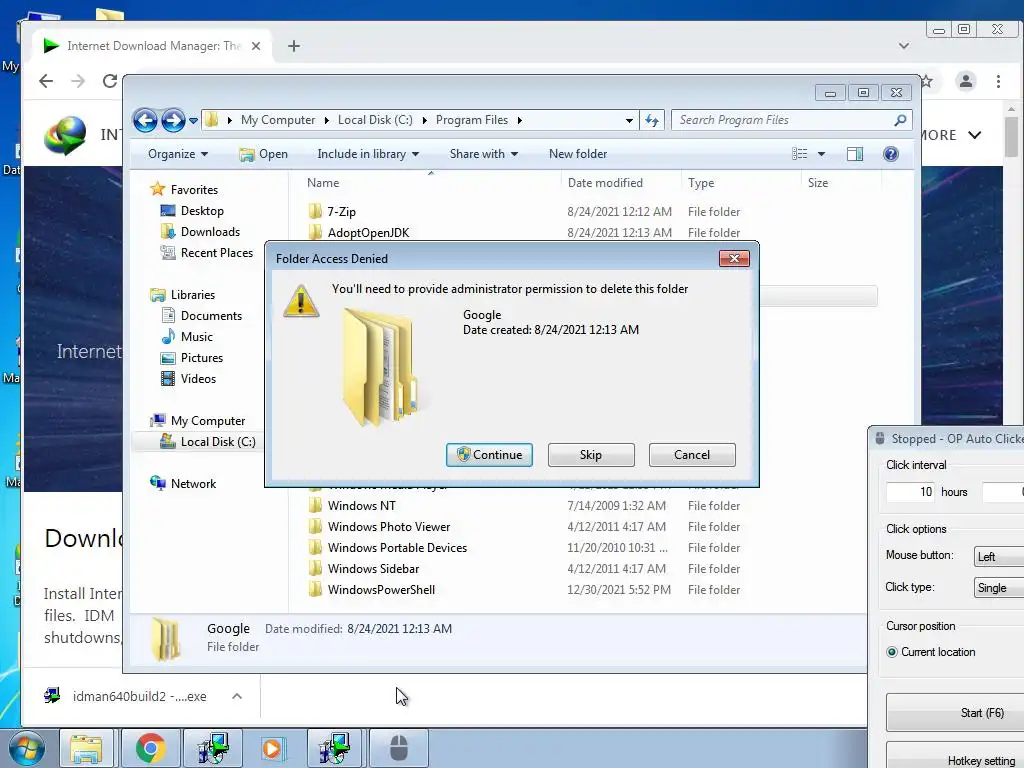The width and height of the screenshot is (1024, 768).
Task: Open the address bar history dropdown
Action: (629, 120)
